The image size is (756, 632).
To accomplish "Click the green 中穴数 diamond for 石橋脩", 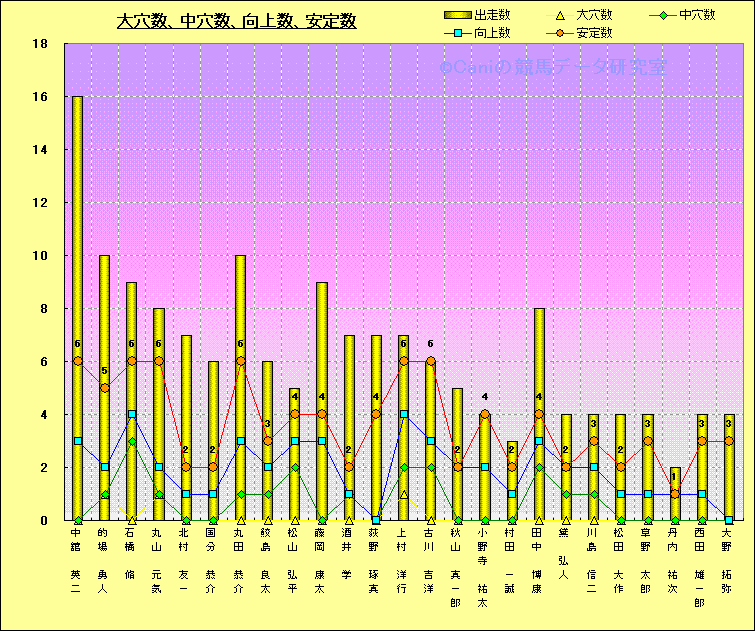I will tap(132, 441).
